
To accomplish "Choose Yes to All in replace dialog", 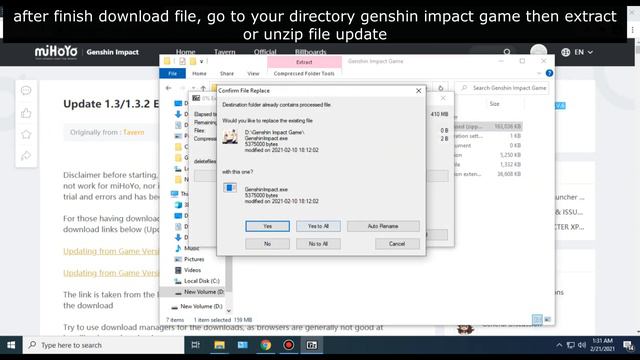I will (x=318, y=226).
